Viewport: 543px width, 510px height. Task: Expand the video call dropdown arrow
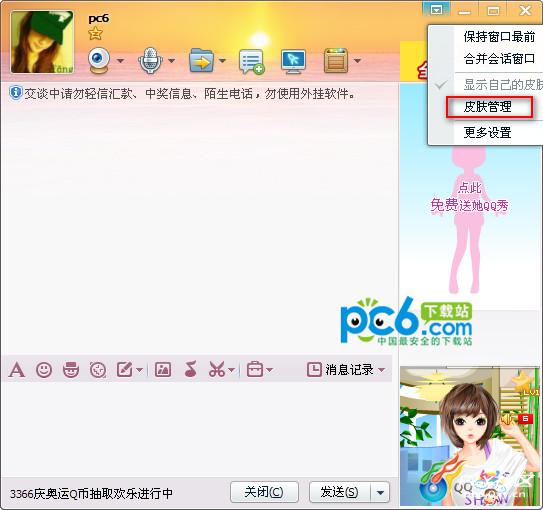[120, 61]
